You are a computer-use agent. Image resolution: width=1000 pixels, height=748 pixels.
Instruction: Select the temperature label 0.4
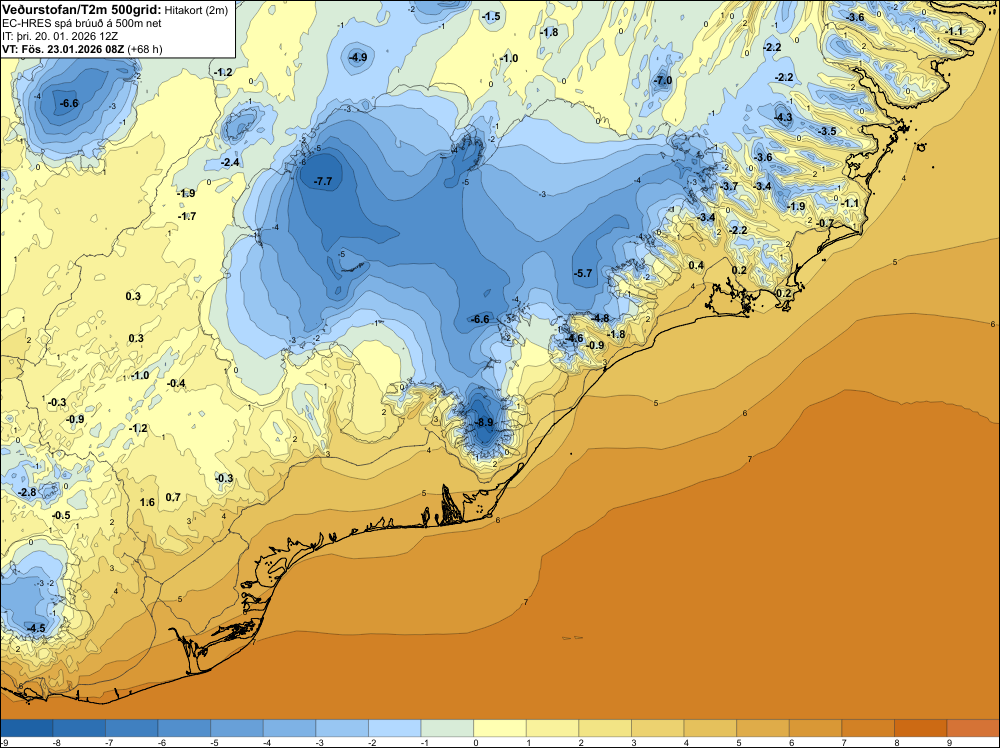pos(696,265)
